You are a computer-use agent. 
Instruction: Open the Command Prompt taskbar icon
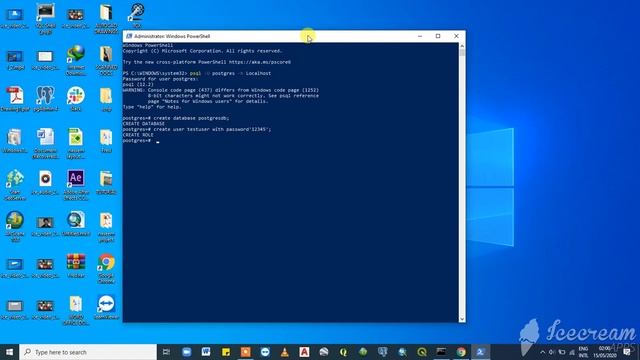441,352
